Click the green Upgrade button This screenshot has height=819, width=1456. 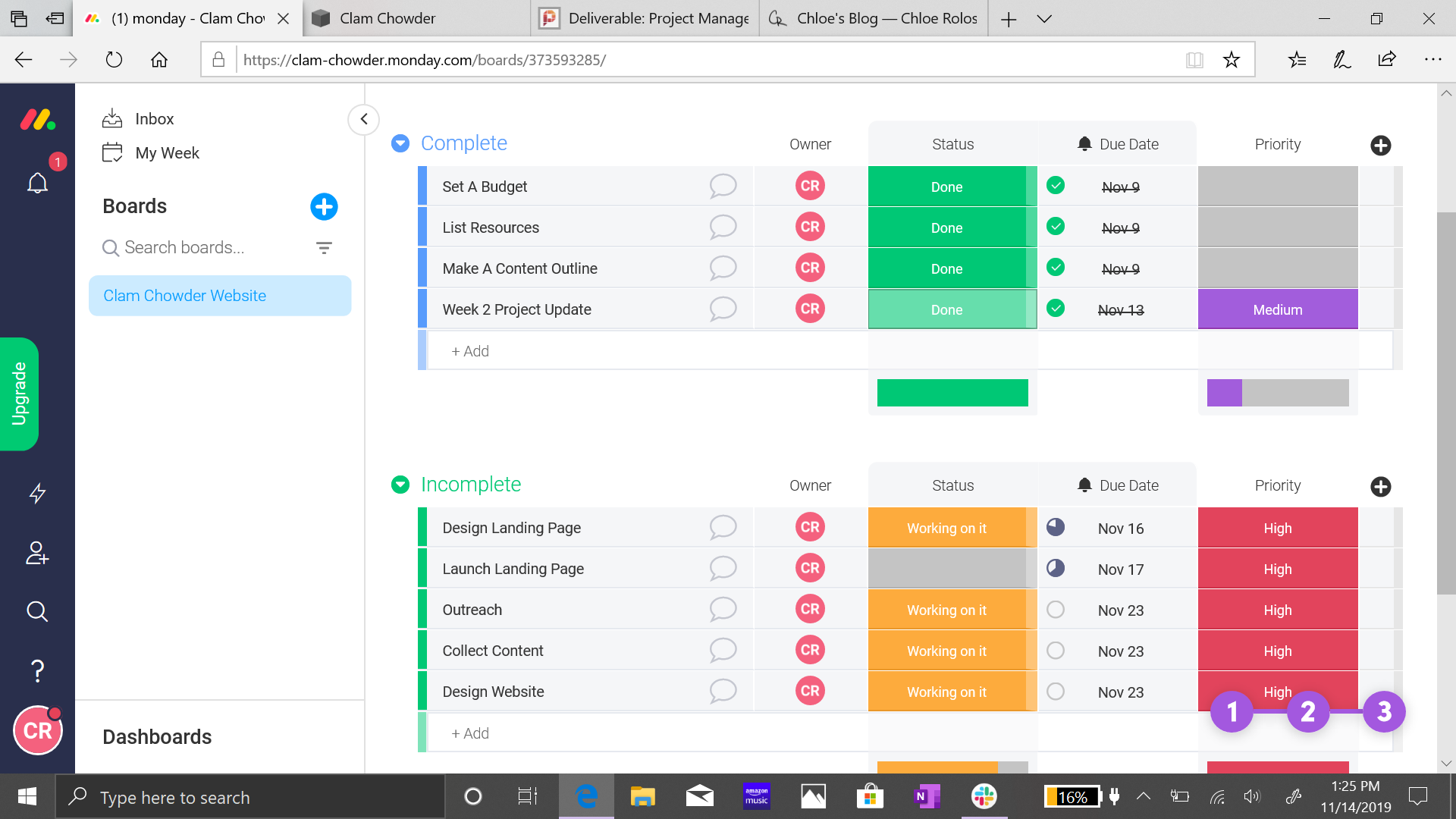19,394
